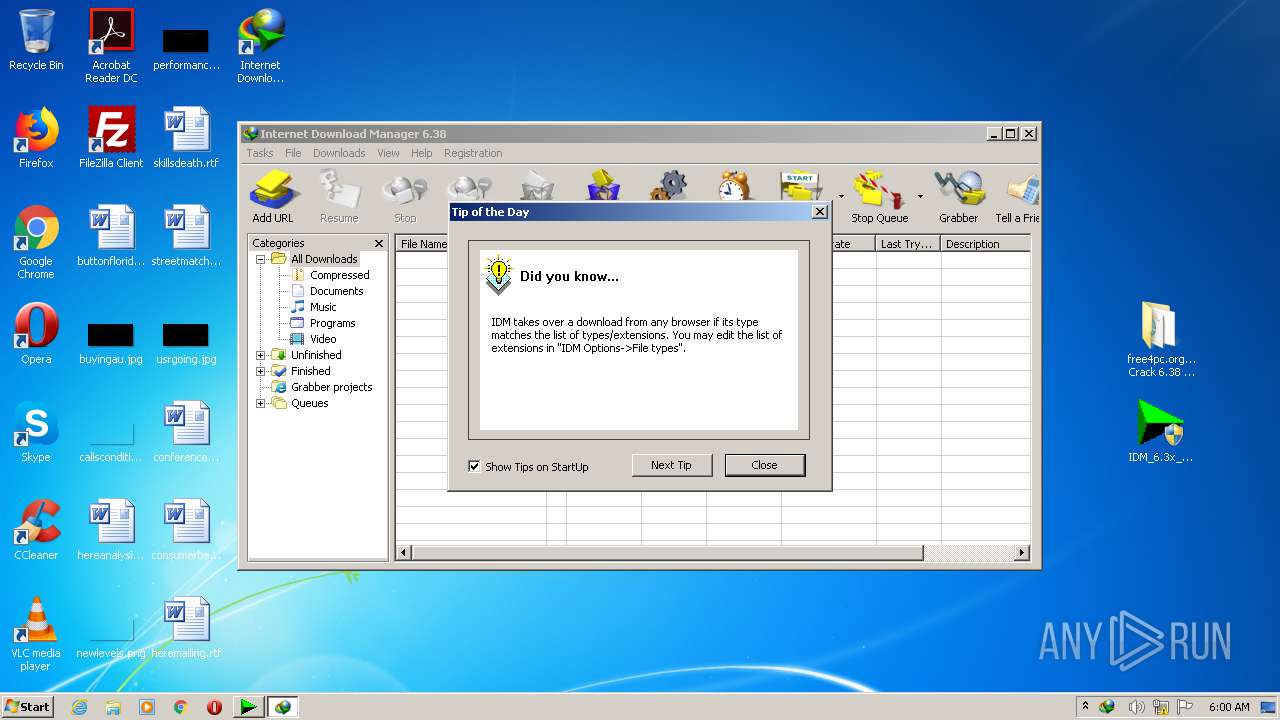This screenshot has height=720, width=1280.
Task: Click the Start Queue toolbar icon
Action: click(801, 187)
